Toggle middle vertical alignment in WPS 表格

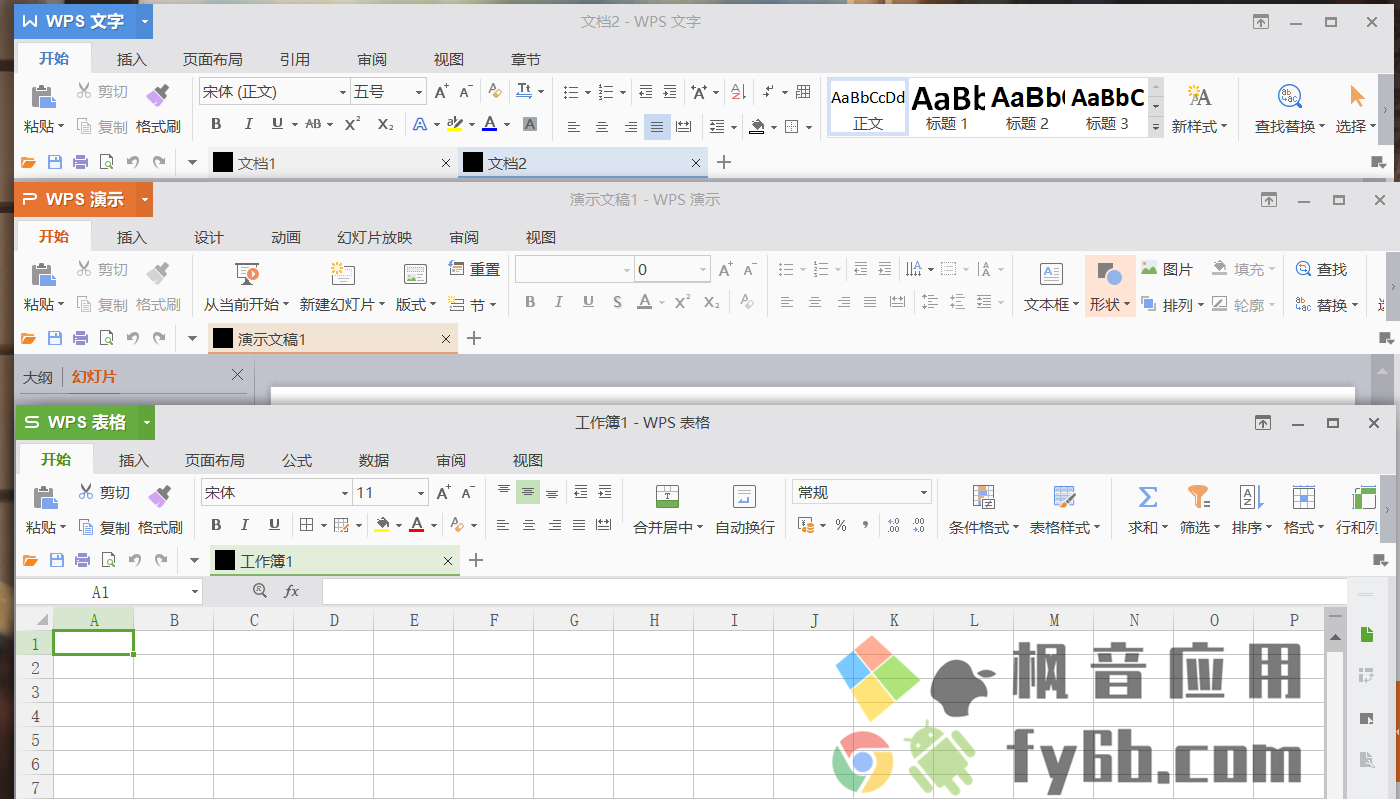(528, 492)
